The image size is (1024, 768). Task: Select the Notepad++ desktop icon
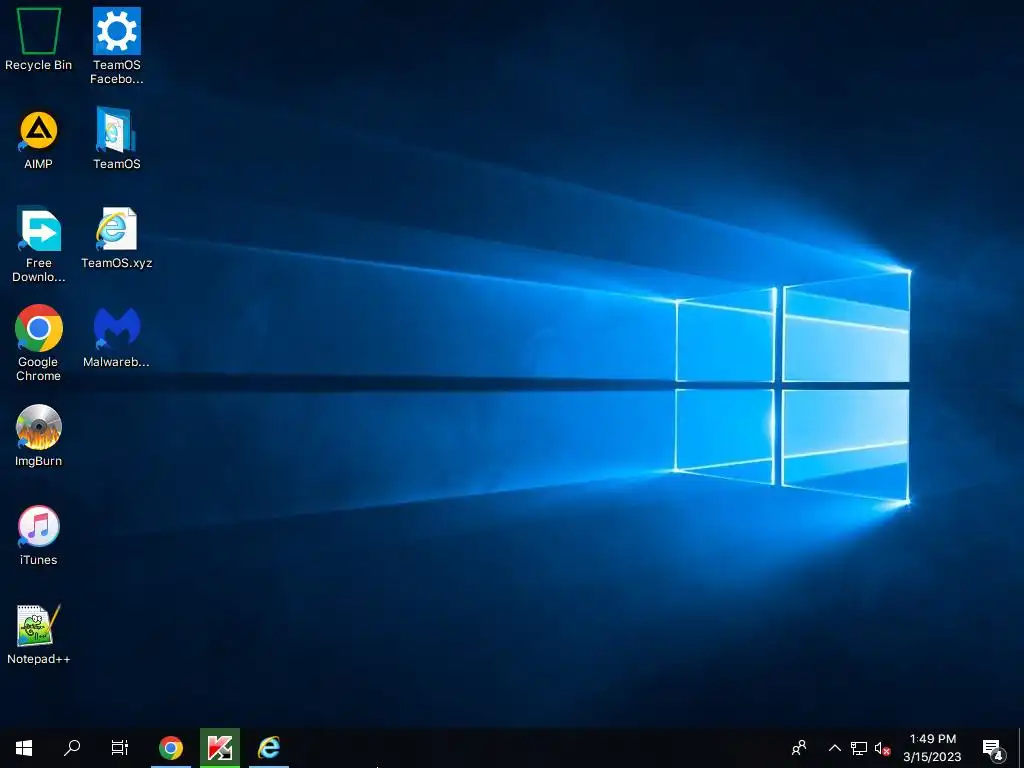pyautogui.click(x=39, y=634)
